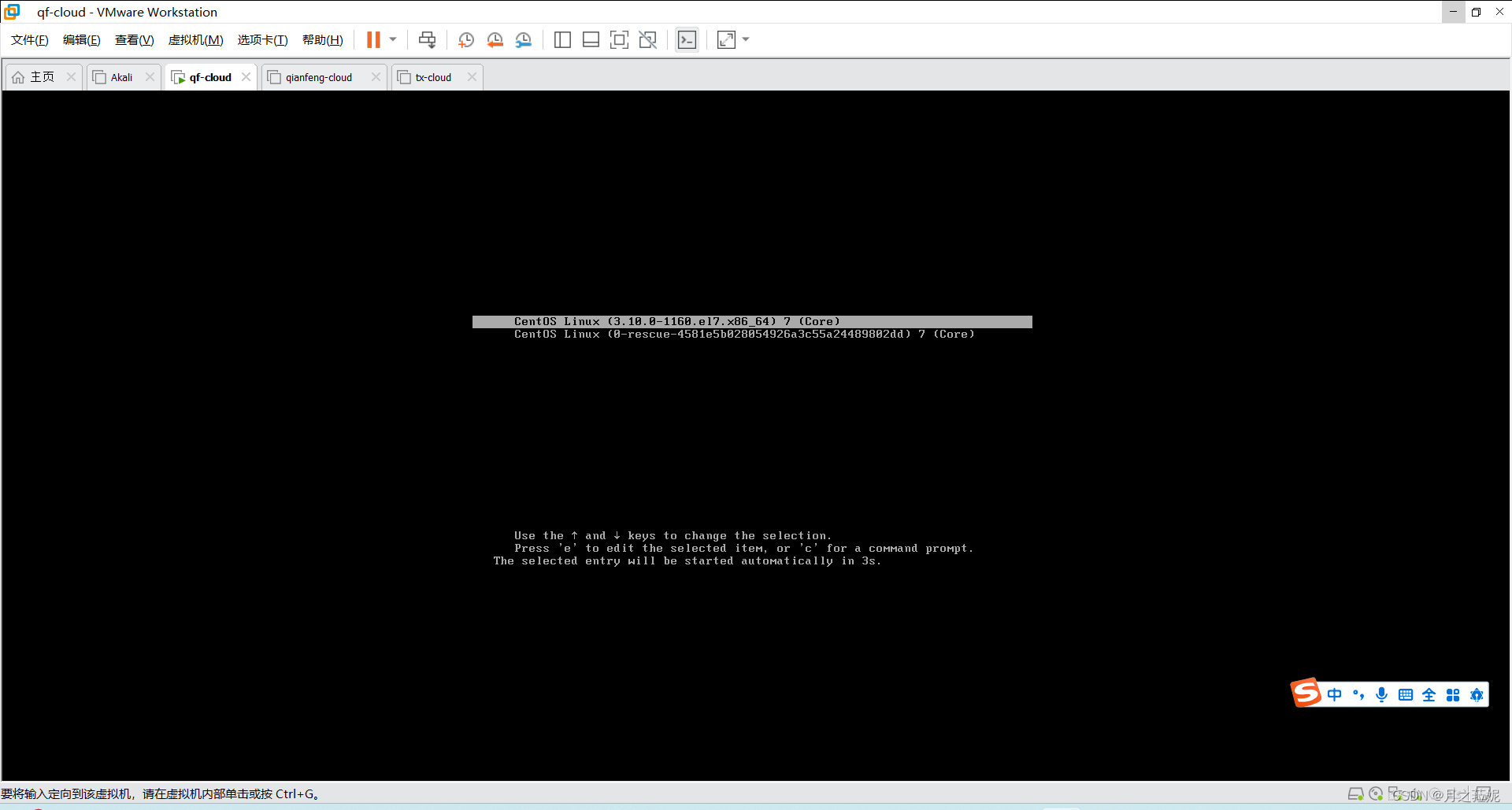This screenshot has height=810, width=1512.
Task: Open the 虚拟机(M) menu
Action: [x=196, y=40]
